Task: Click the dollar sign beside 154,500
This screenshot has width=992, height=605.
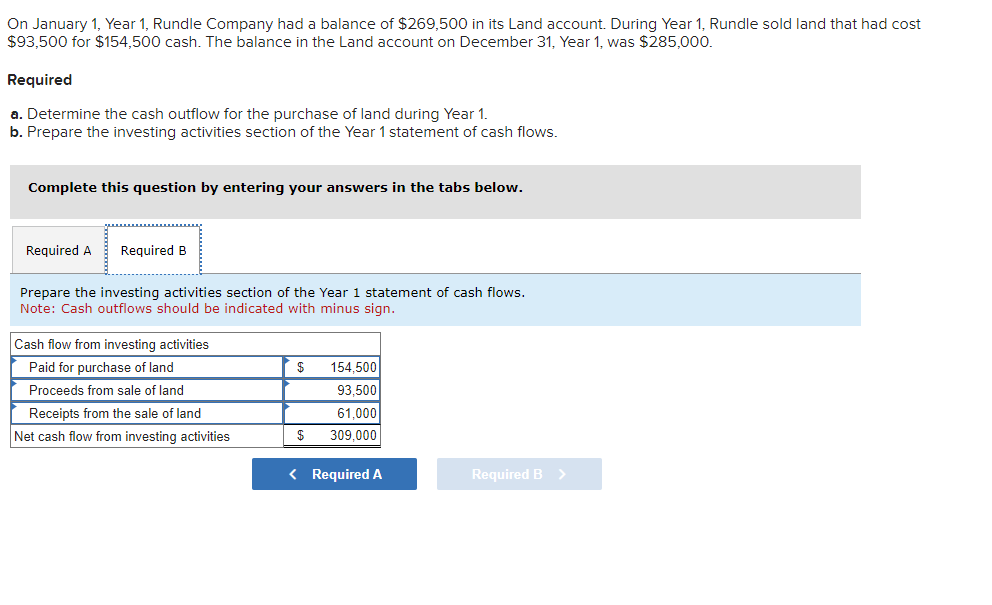Action: [299, 367]
